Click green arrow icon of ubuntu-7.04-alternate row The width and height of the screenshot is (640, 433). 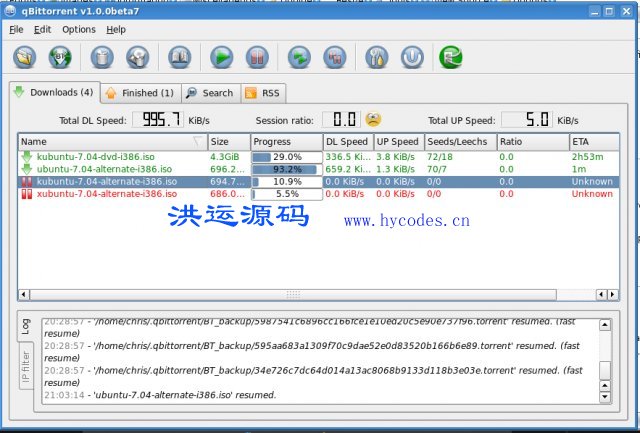(x=27, y=169)
